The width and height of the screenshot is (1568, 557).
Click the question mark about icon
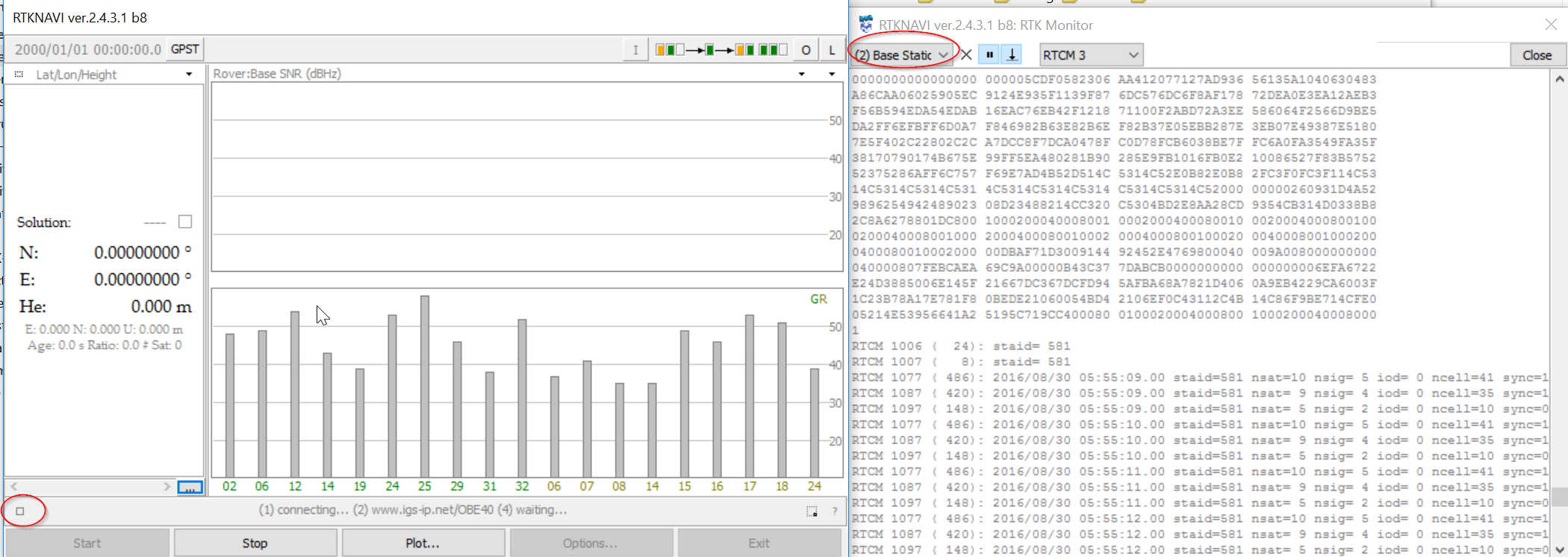point(835,511)
